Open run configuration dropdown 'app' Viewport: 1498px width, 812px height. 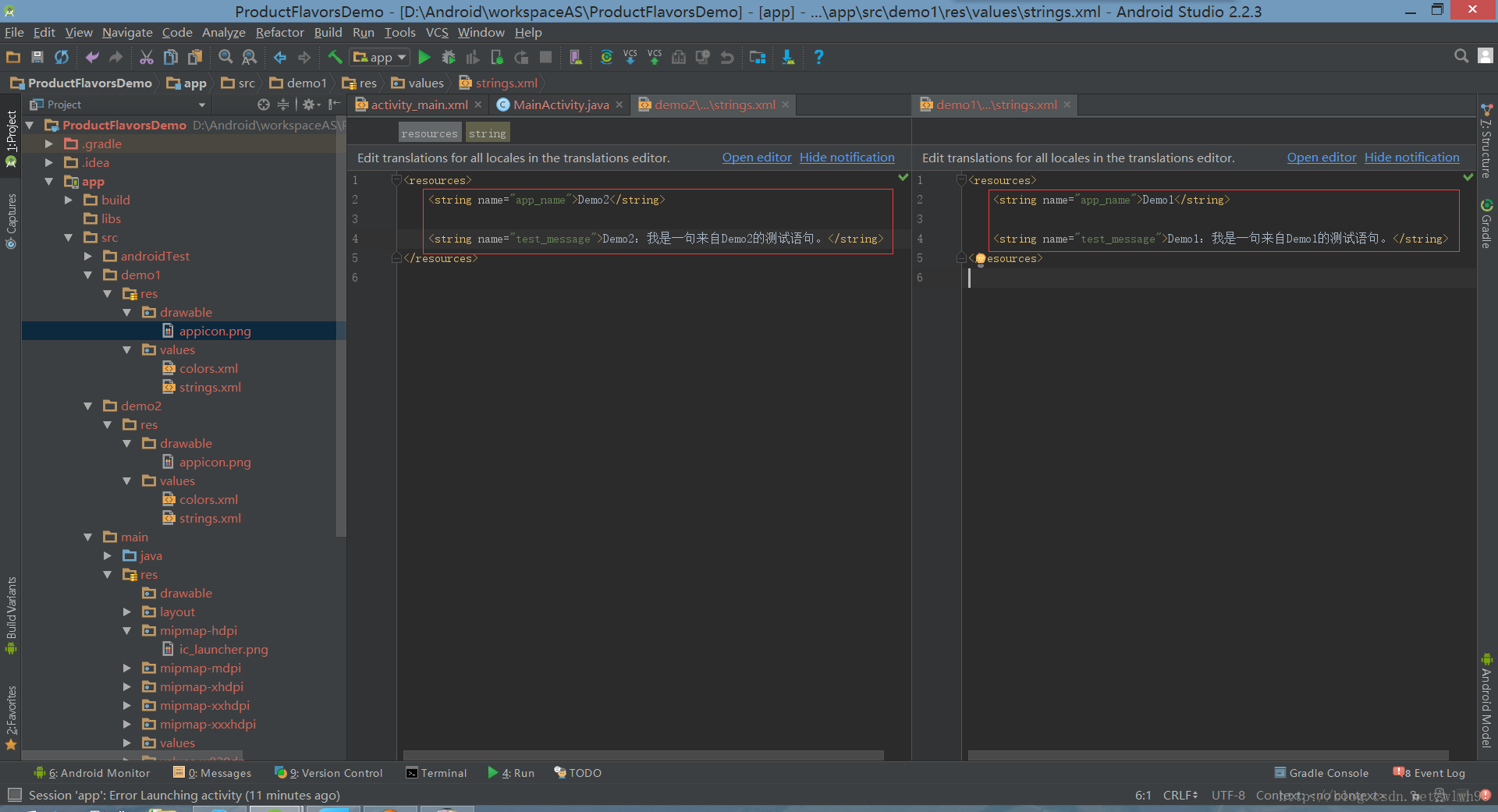coord(380,57)
